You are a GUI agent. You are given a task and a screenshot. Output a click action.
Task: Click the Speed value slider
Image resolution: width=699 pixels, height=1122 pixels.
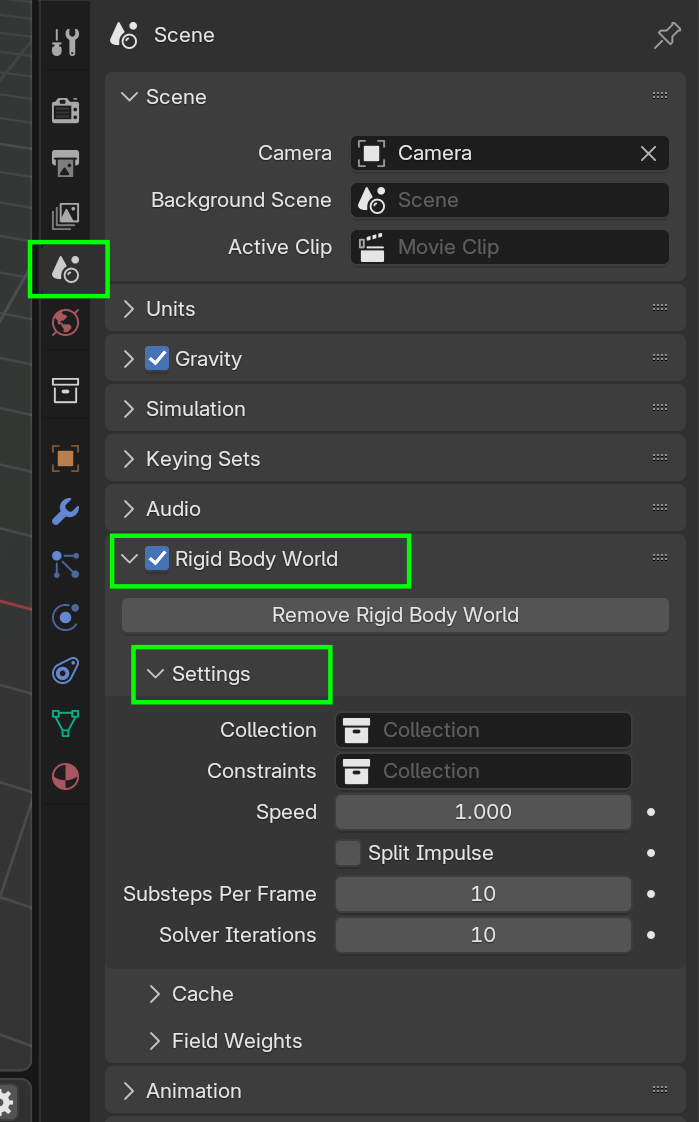[x=483, y=812]
